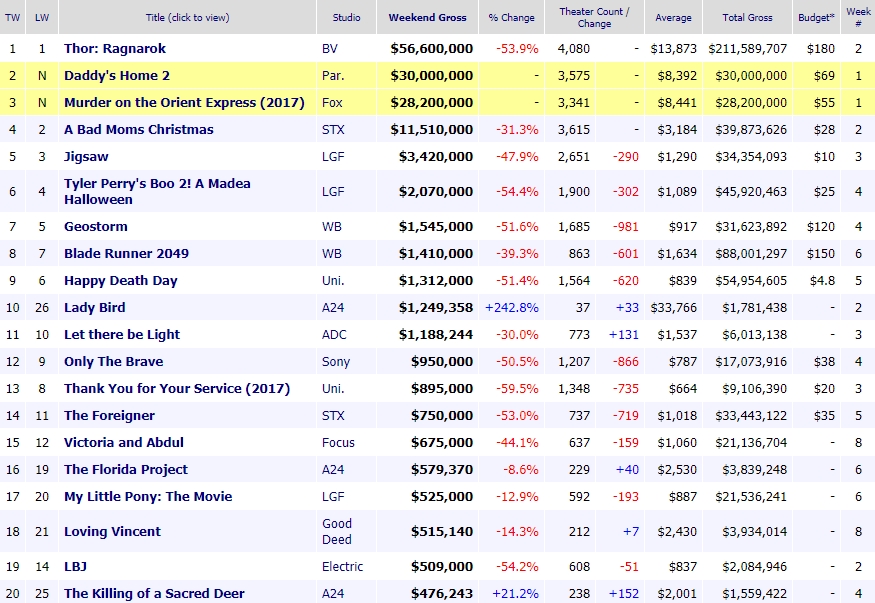Open A Bad Moms Christmas title link

pyautogui.click(x=138, y=129)
